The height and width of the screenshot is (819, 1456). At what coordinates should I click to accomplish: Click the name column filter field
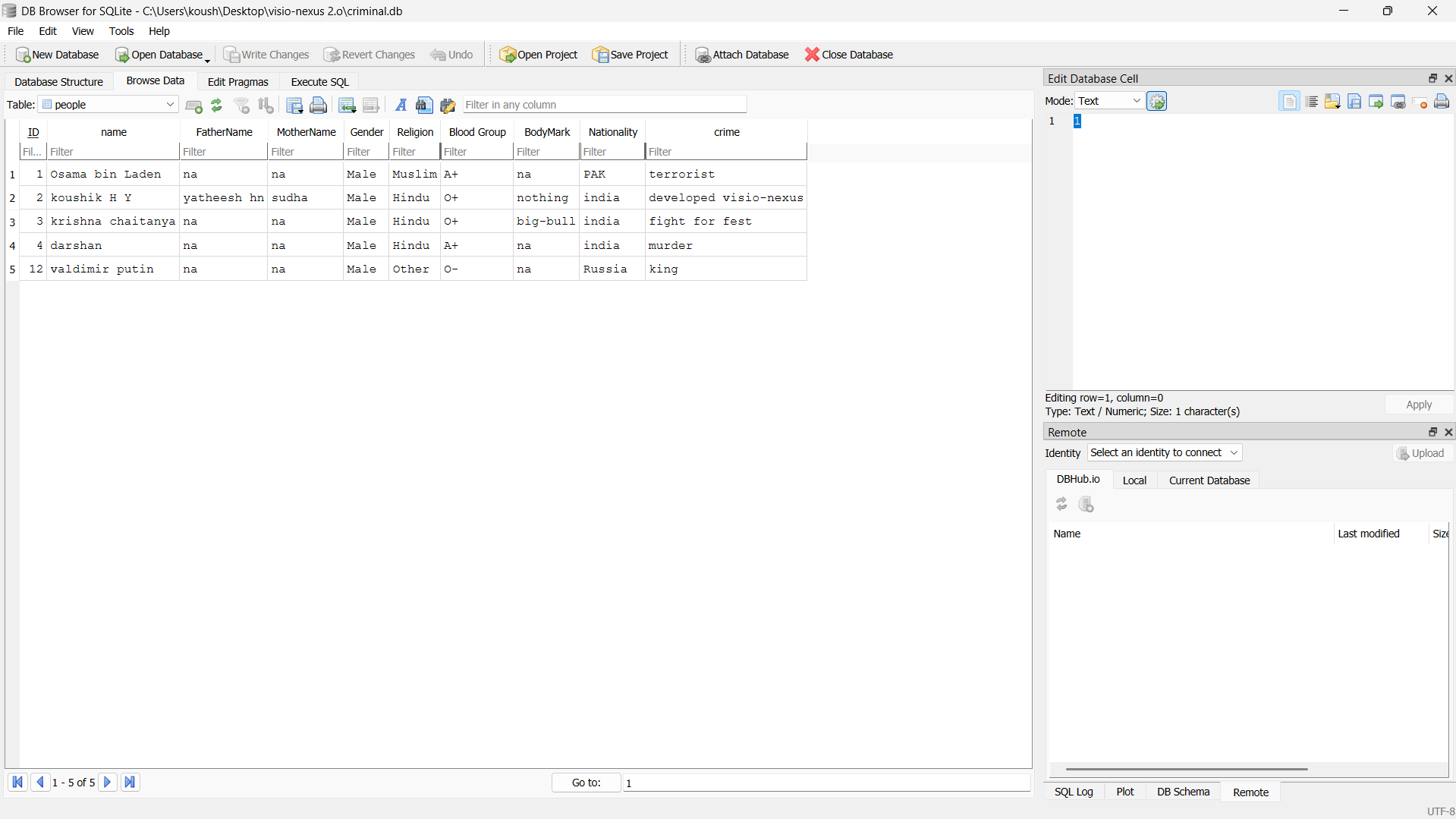click(113, 152)
